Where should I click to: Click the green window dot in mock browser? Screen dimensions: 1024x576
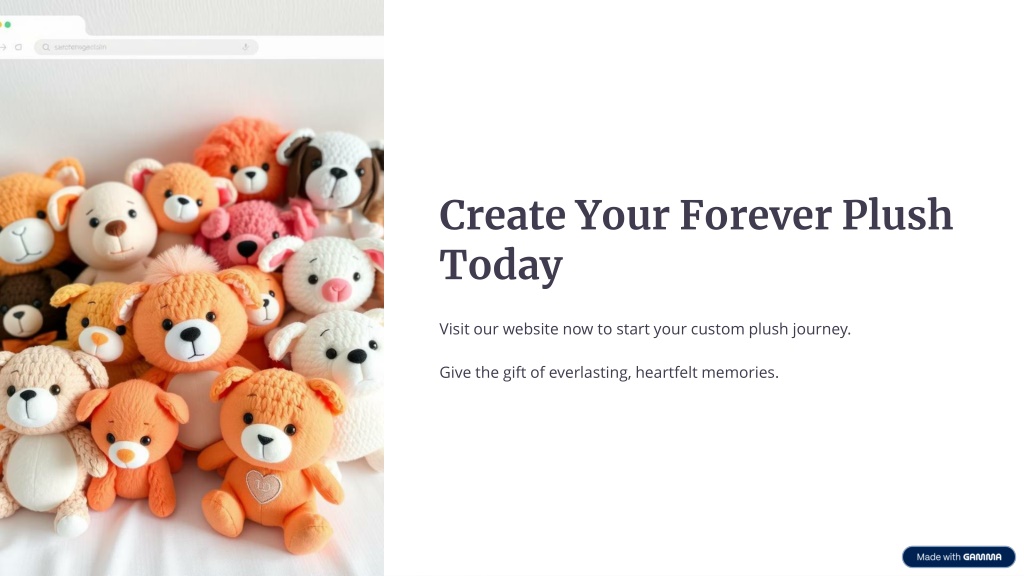coord(8,25)
